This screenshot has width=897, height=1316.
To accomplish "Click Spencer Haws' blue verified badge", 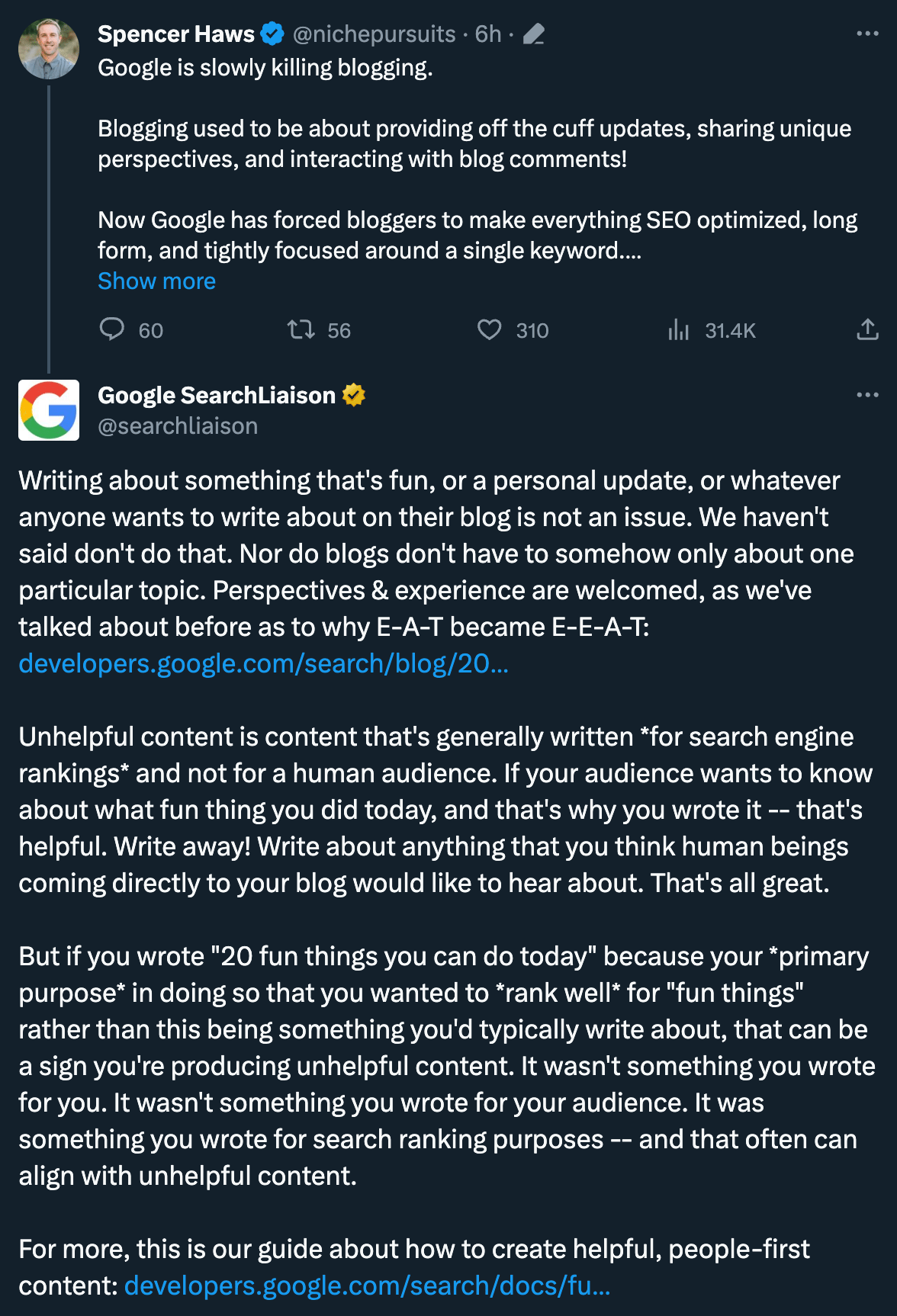I will click(272, 34).
